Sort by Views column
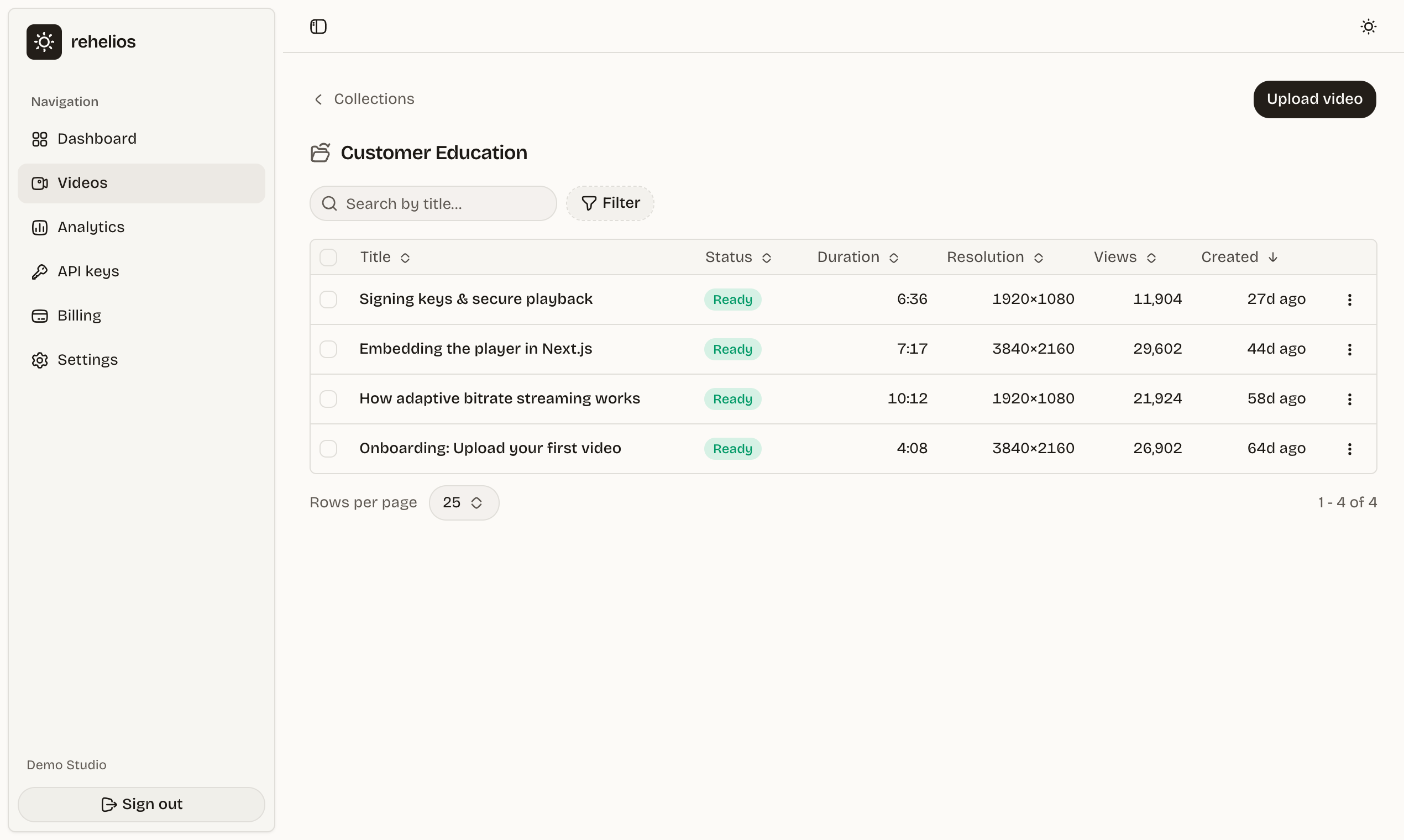The image size is (1404, 840). 1124,258
